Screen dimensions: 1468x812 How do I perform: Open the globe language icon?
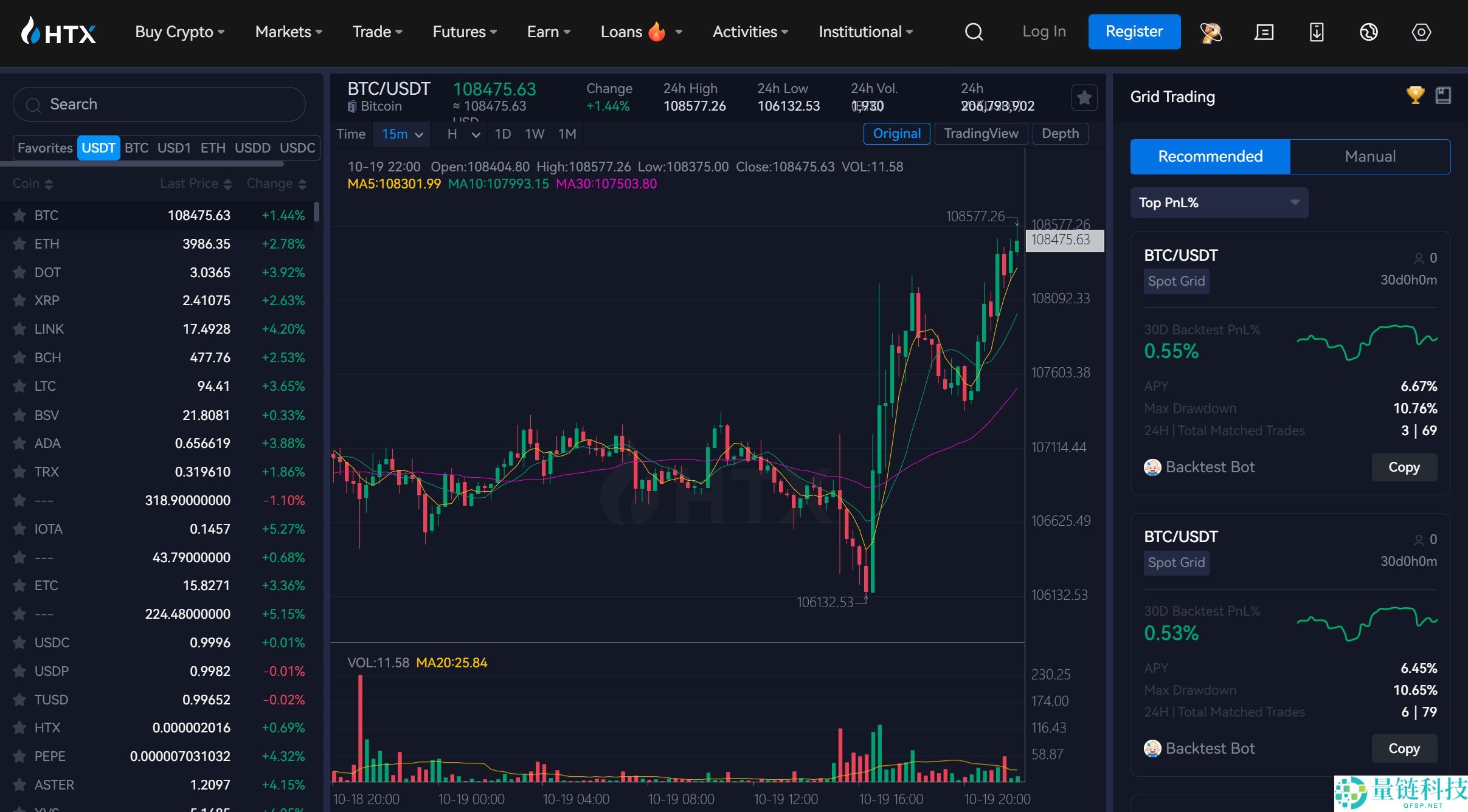click(x=1369, y=32)
